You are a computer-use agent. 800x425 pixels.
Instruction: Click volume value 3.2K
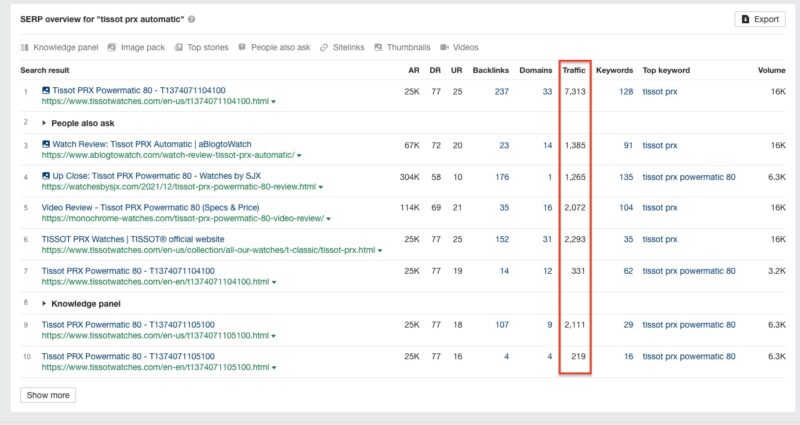tap(777, 271)
